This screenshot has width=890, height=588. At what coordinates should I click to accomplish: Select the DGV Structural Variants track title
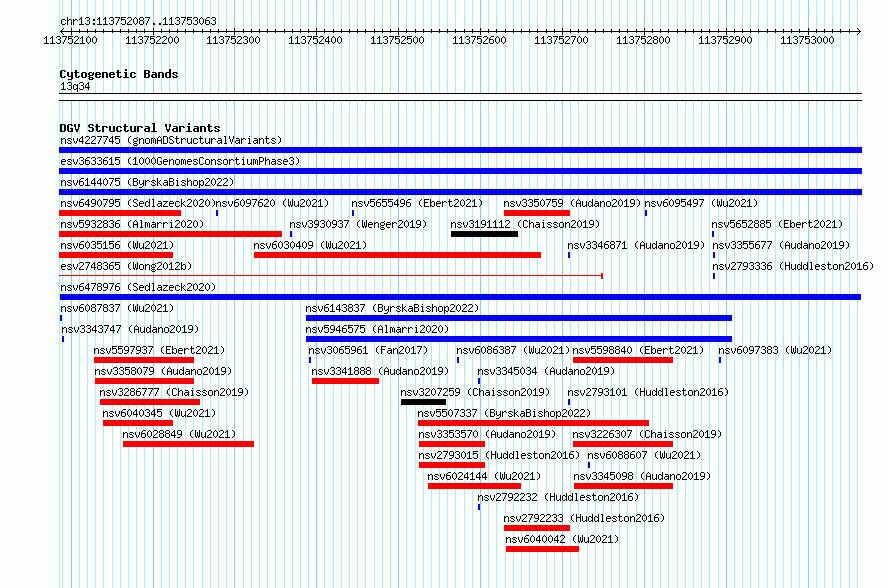tap(140, 128)
